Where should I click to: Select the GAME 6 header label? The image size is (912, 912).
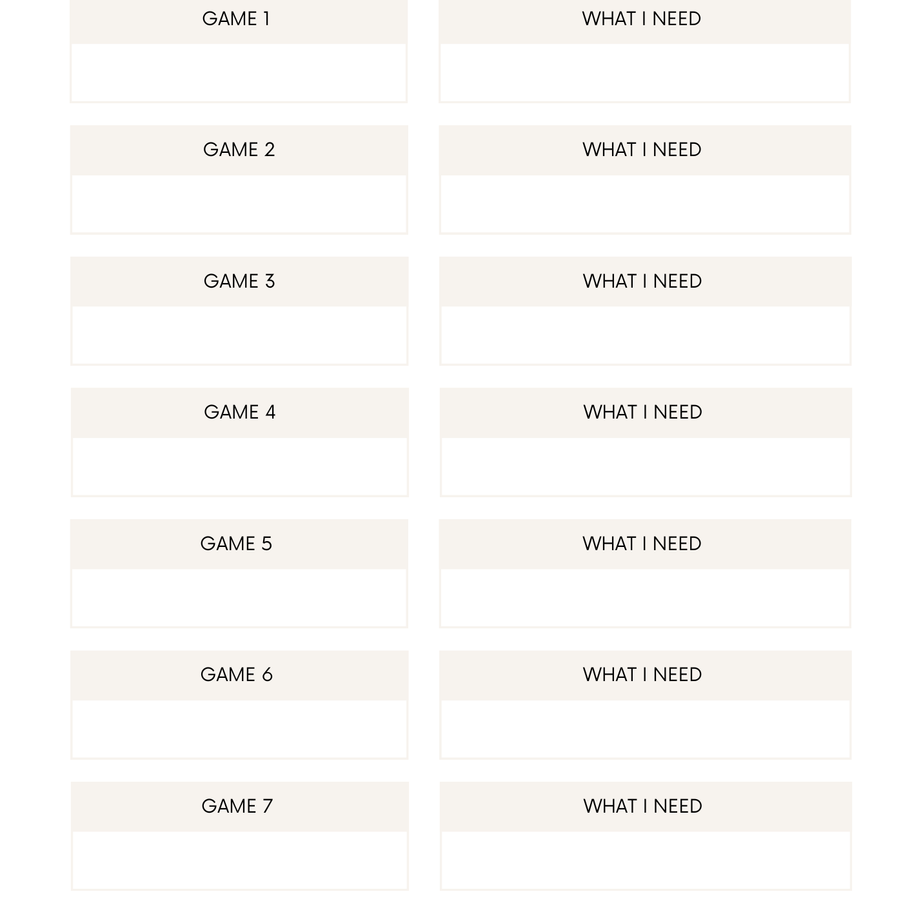click(236, 675)
